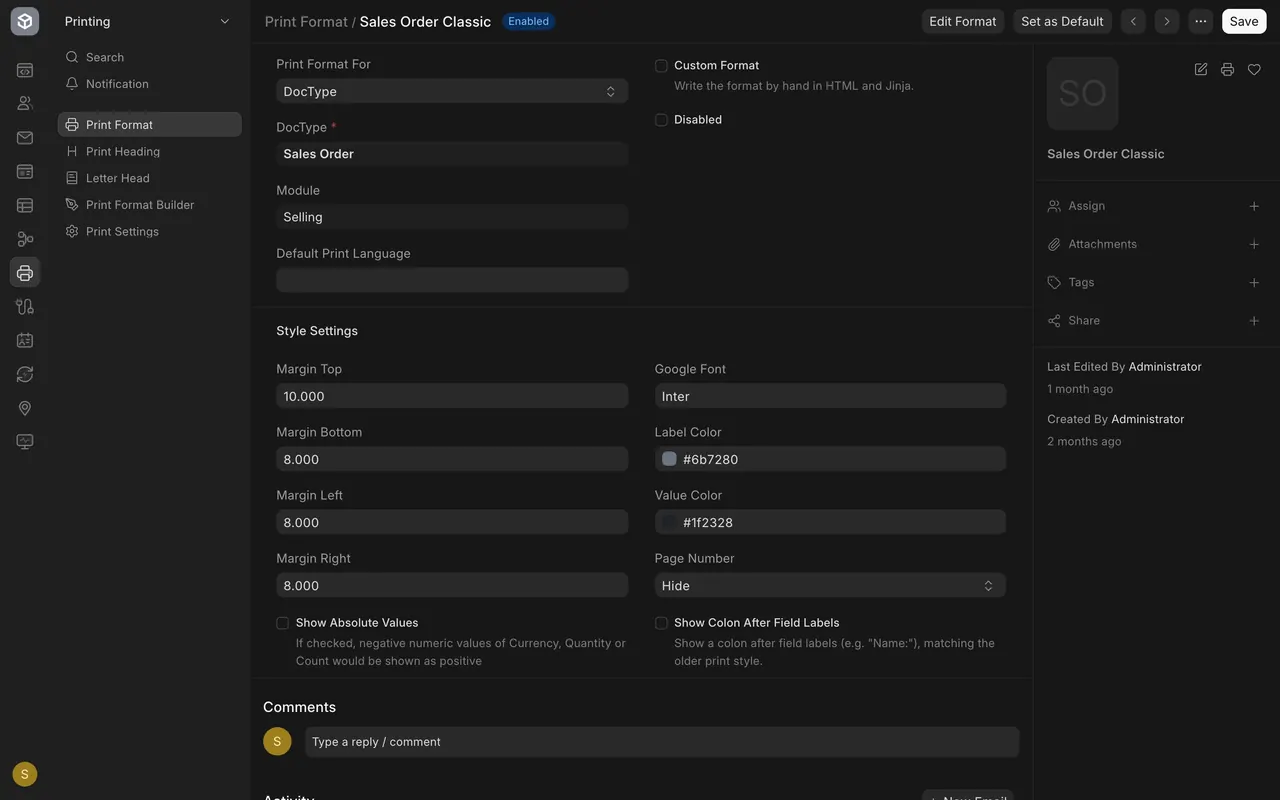Click the comment reply text box

662,742
